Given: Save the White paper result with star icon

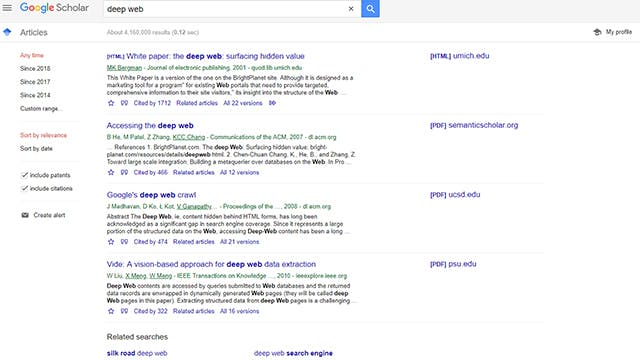Looking at the screenshot, I should point(111,103).
